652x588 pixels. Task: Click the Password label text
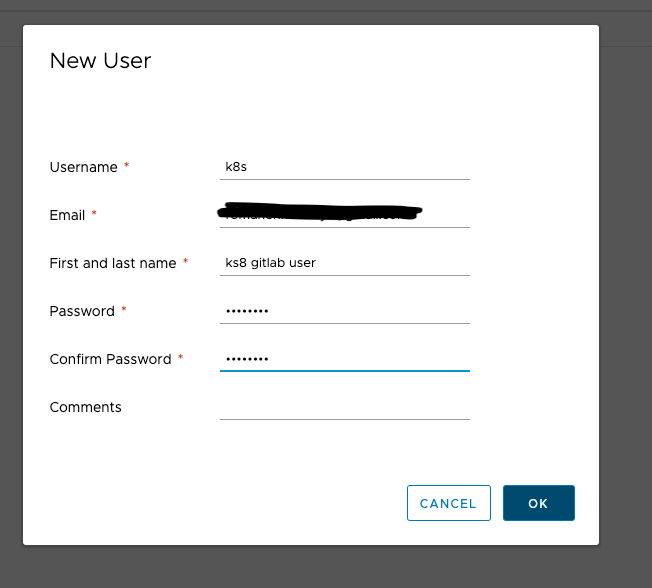click(x=82, y=311)
